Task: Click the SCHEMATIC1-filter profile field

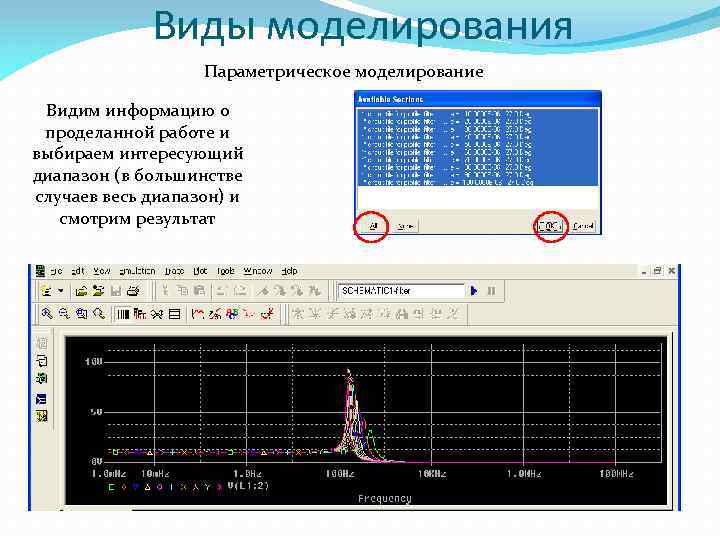Action: pos(401,291)
